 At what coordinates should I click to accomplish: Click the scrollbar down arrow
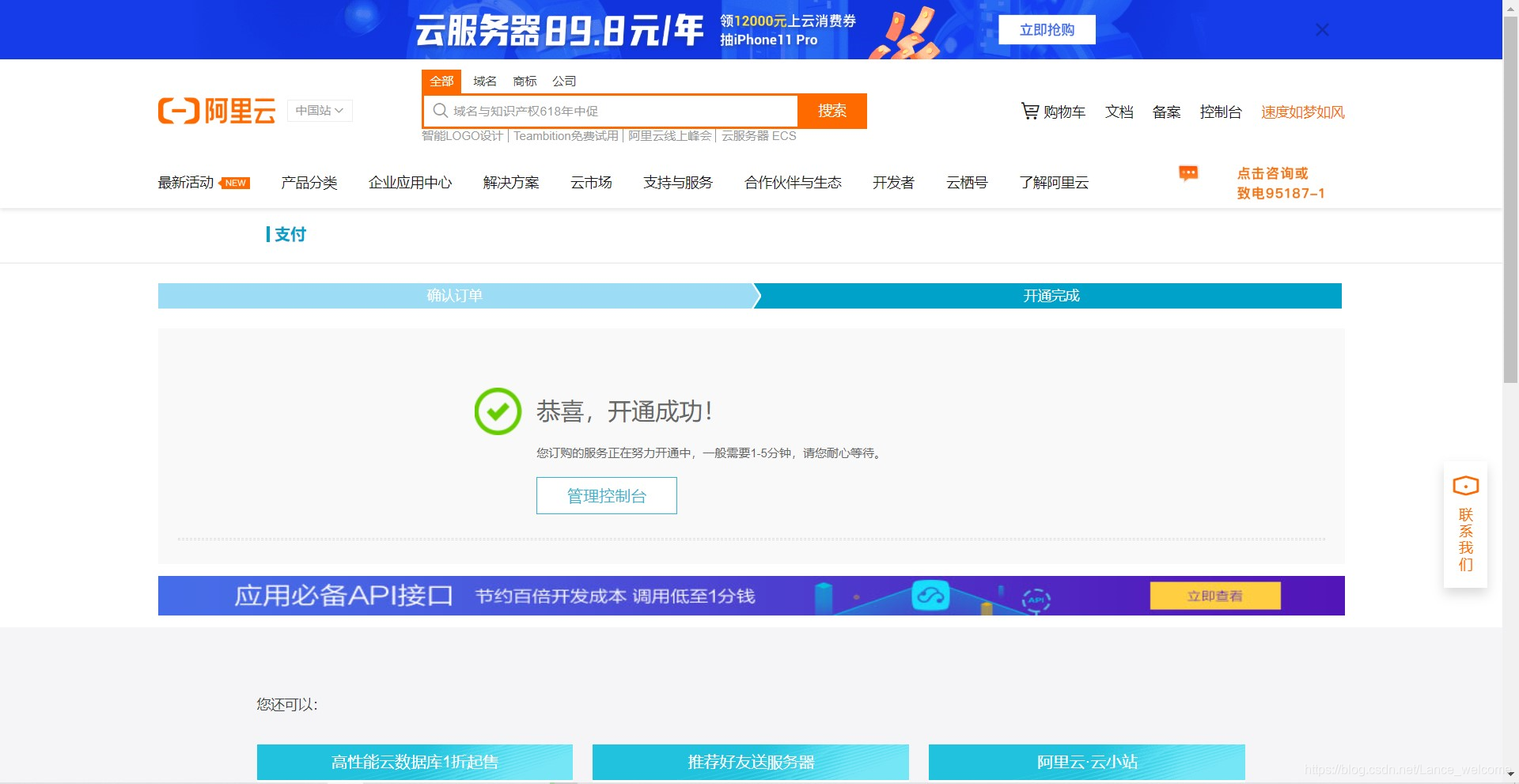1510,775
